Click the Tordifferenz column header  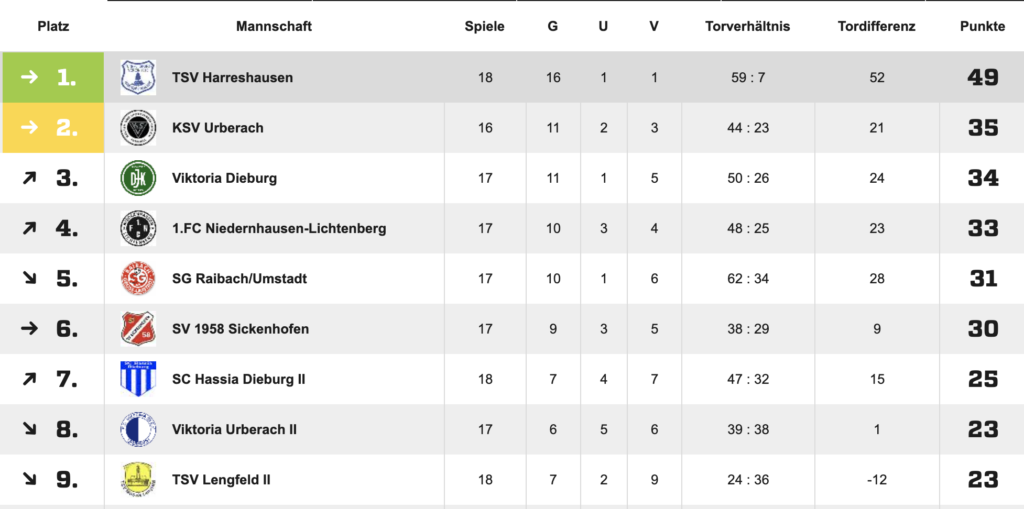pyautogui.click(x=876, y=27)
